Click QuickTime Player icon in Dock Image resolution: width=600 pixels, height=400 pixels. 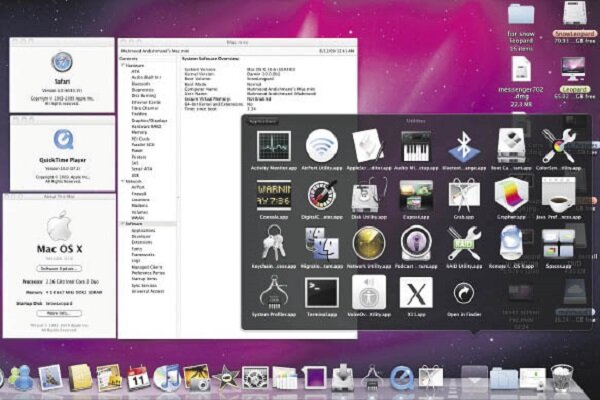coord(401,378)
